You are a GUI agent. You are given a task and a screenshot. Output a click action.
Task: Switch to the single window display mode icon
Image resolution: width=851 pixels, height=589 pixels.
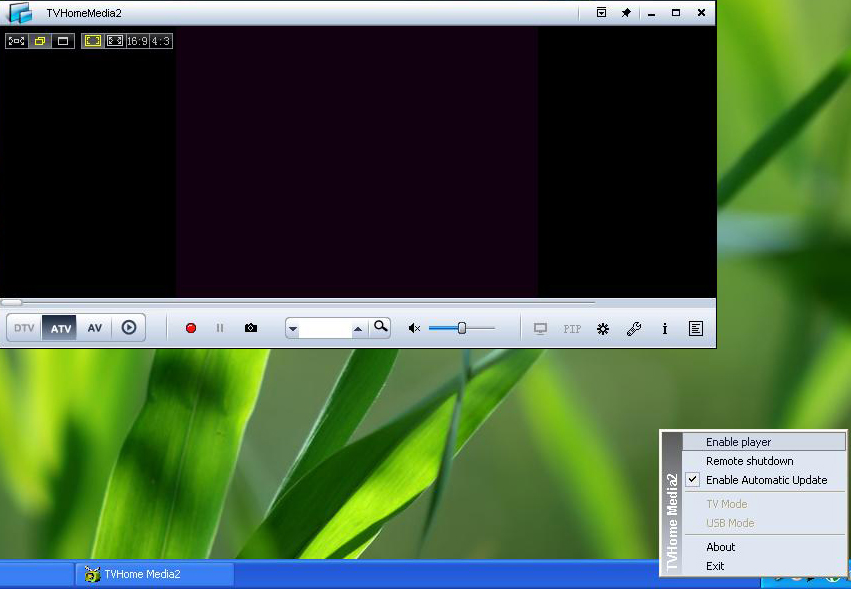63,41
